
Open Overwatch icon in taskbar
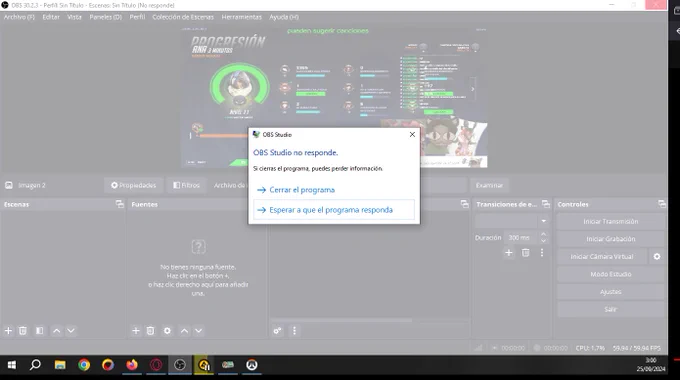(x=252, y=365)
